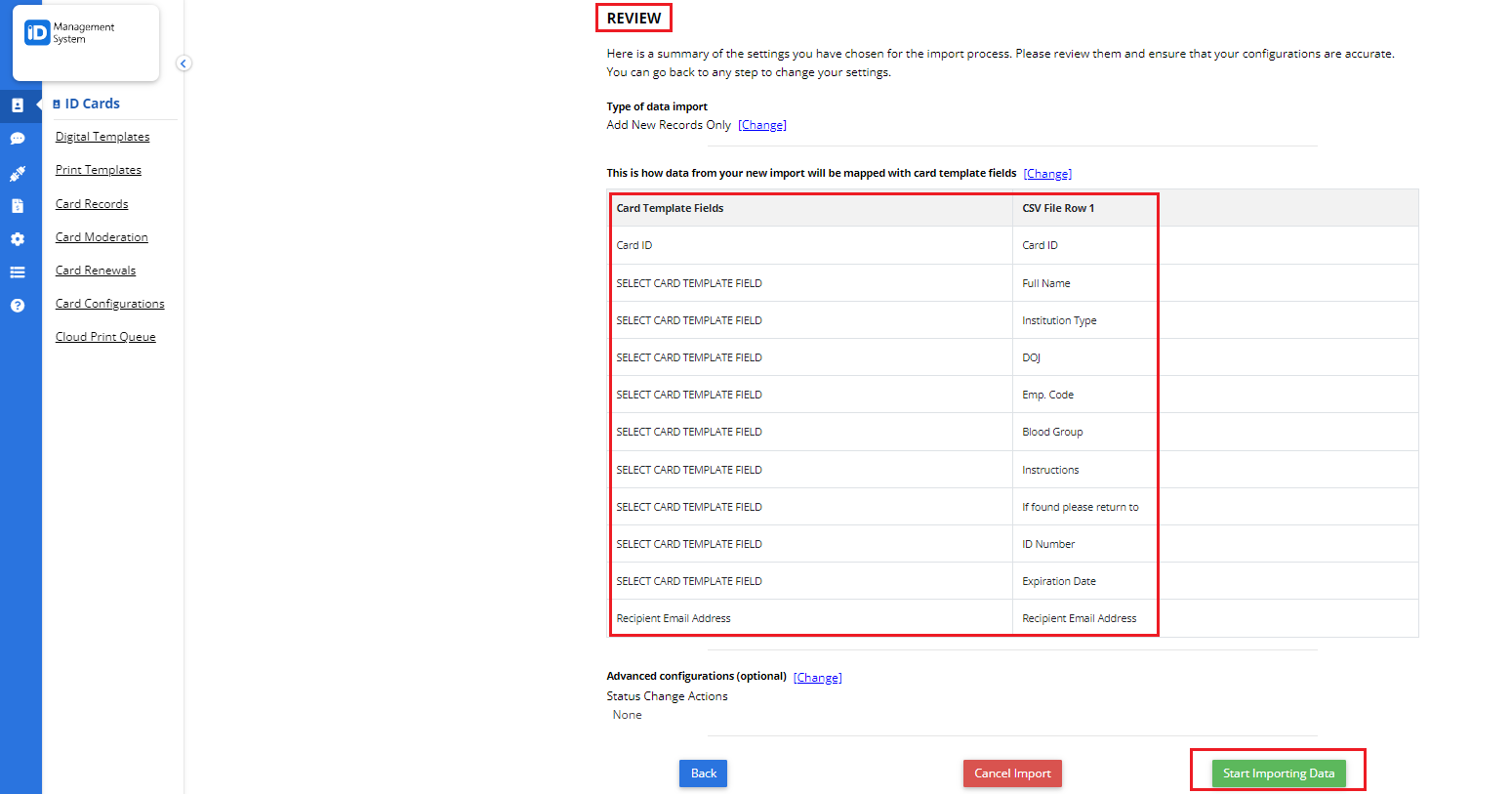
Task: Click Change next to Add New Records Only
Action: click(762, 125)
